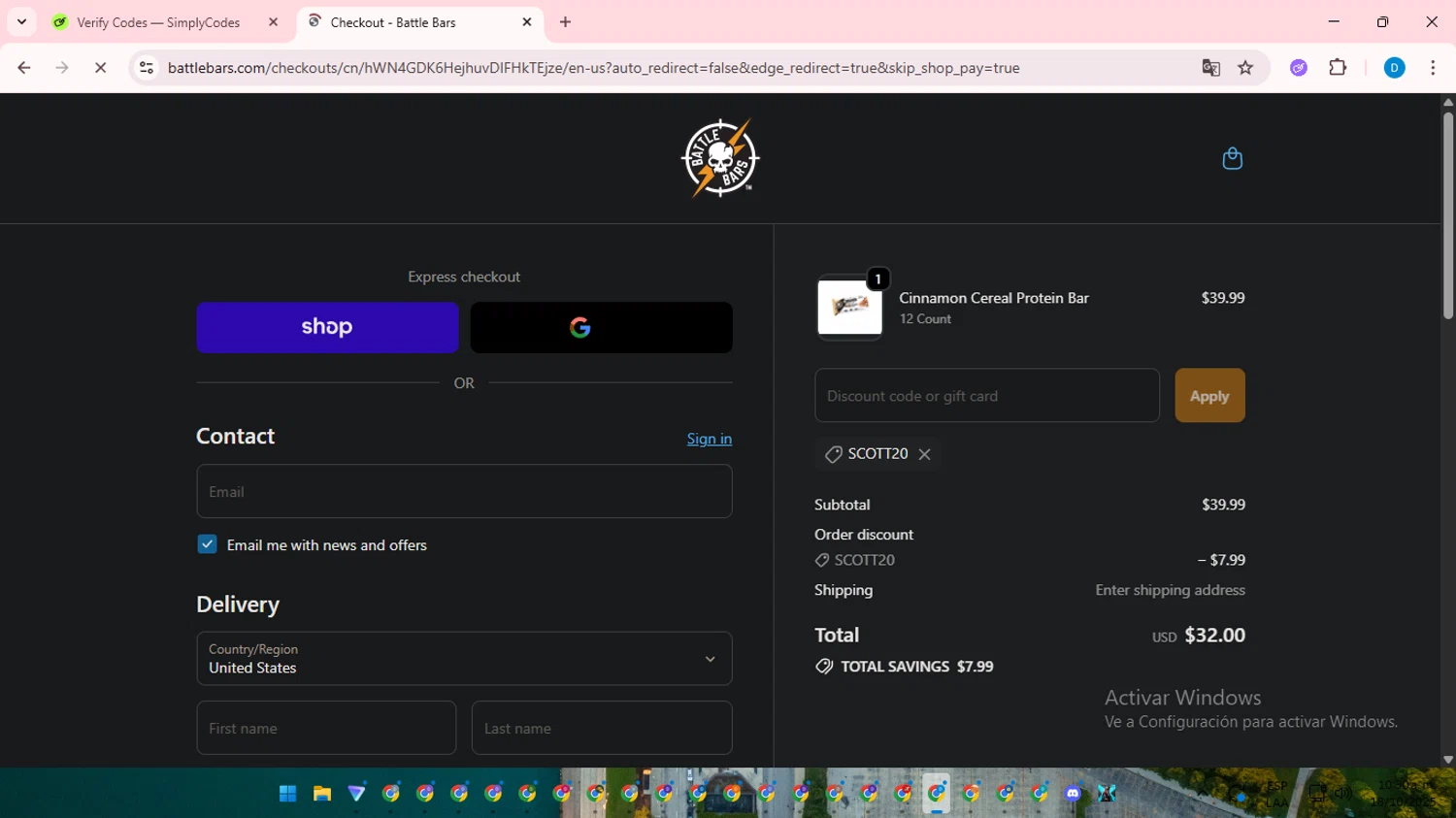
Task: Click the Cinnamon Cereal Protein Bar thumbnail
Action: tap(849, 307)
